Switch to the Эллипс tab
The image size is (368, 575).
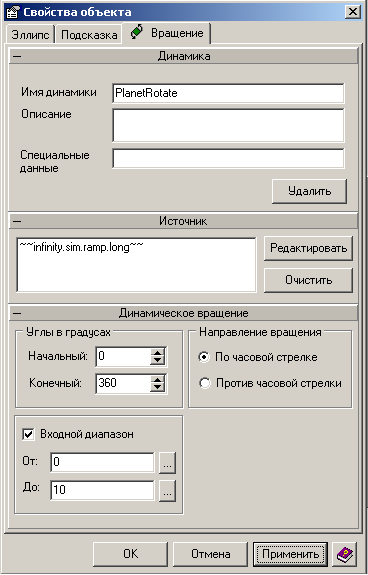point(30,35)
